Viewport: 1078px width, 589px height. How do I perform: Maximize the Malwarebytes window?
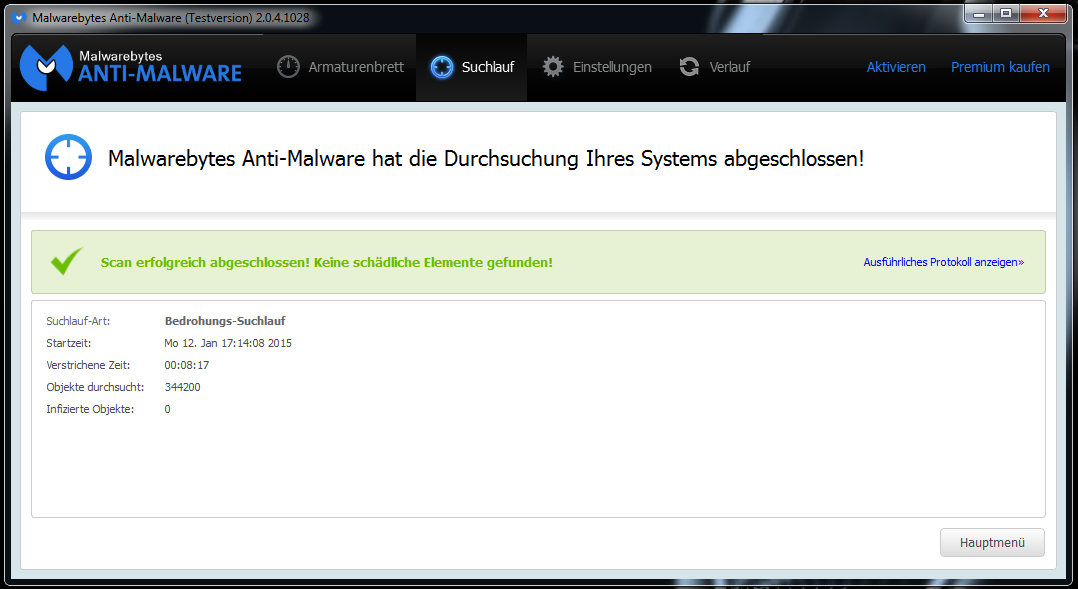point(1005,13)
